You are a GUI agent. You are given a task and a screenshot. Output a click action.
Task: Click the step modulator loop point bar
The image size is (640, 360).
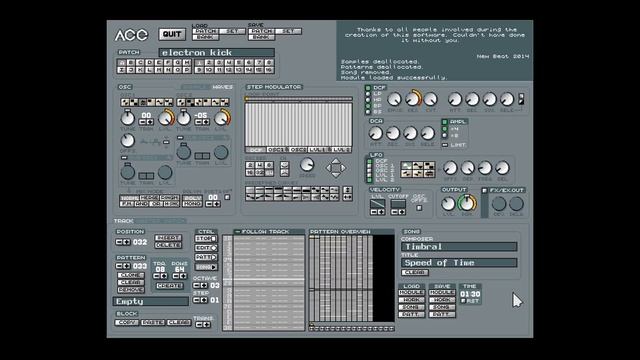coord(298,99)
